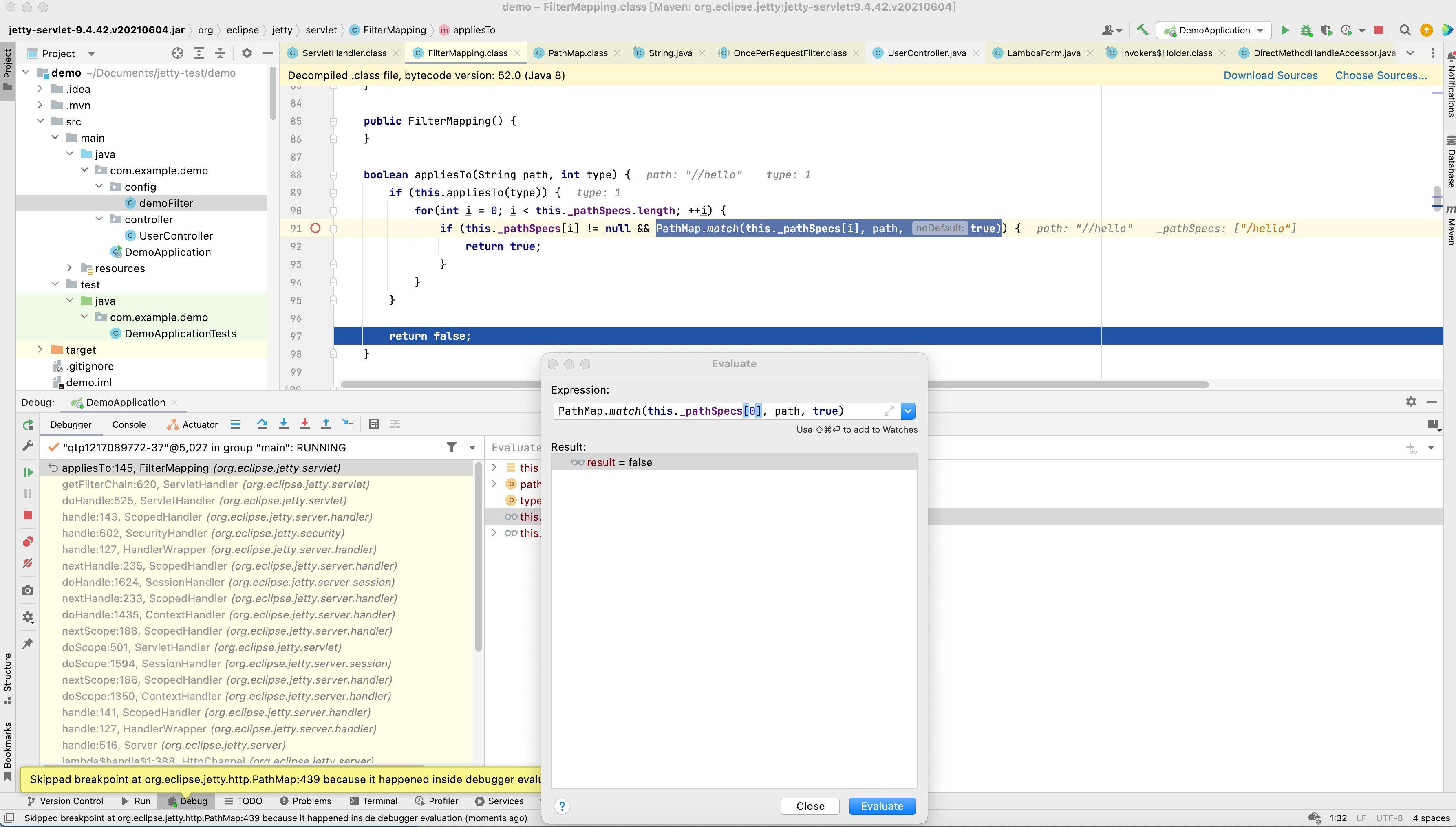Open the Problems tool window
The image size is (1456, 827).
tap(305, 801)
